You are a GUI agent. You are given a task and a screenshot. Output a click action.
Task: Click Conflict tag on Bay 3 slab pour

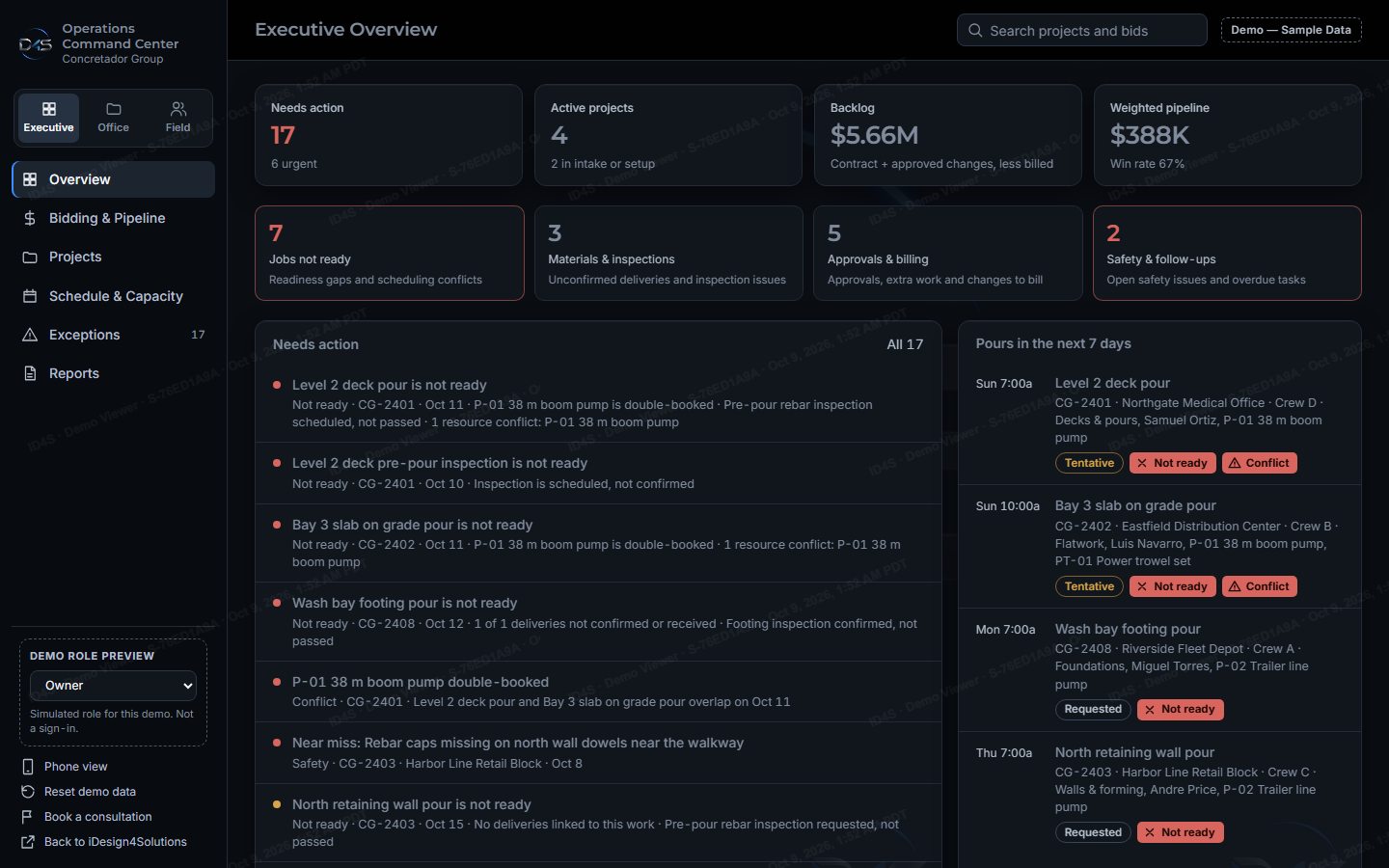click(1259, 586)
